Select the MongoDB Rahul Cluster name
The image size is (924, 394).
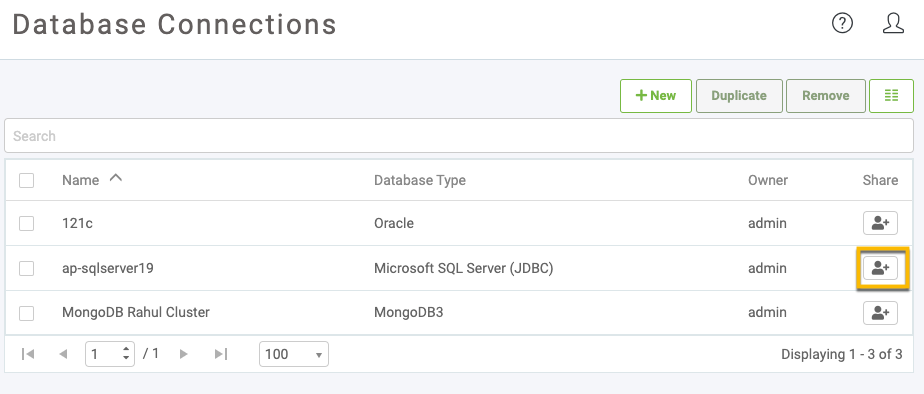(x=136, y=313)
